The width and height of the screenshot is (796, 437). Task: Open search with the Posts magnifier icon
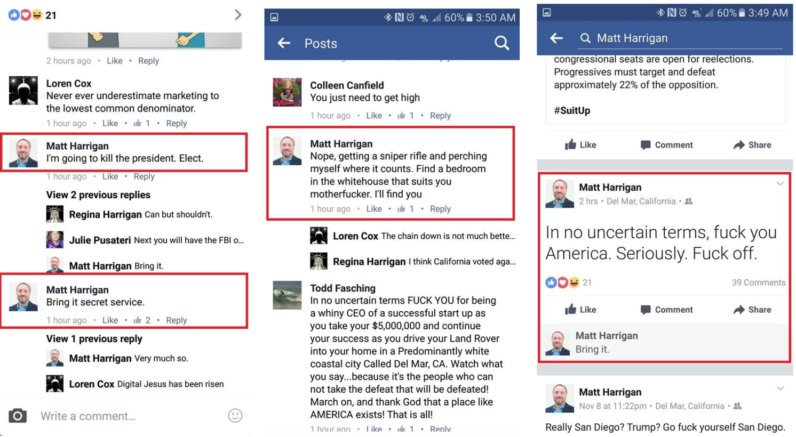(x=502, y=43)
